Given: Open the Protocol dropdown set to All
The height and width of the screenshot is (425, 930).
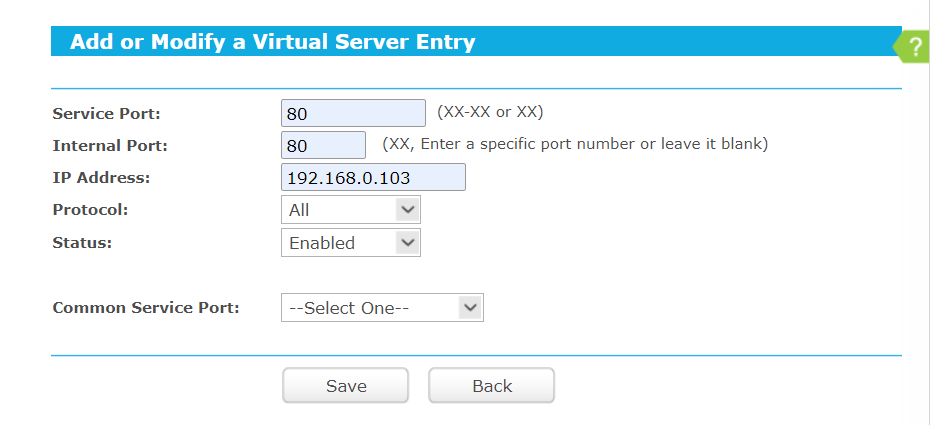Looking at the screenshot, I should [x=350, y=210].
